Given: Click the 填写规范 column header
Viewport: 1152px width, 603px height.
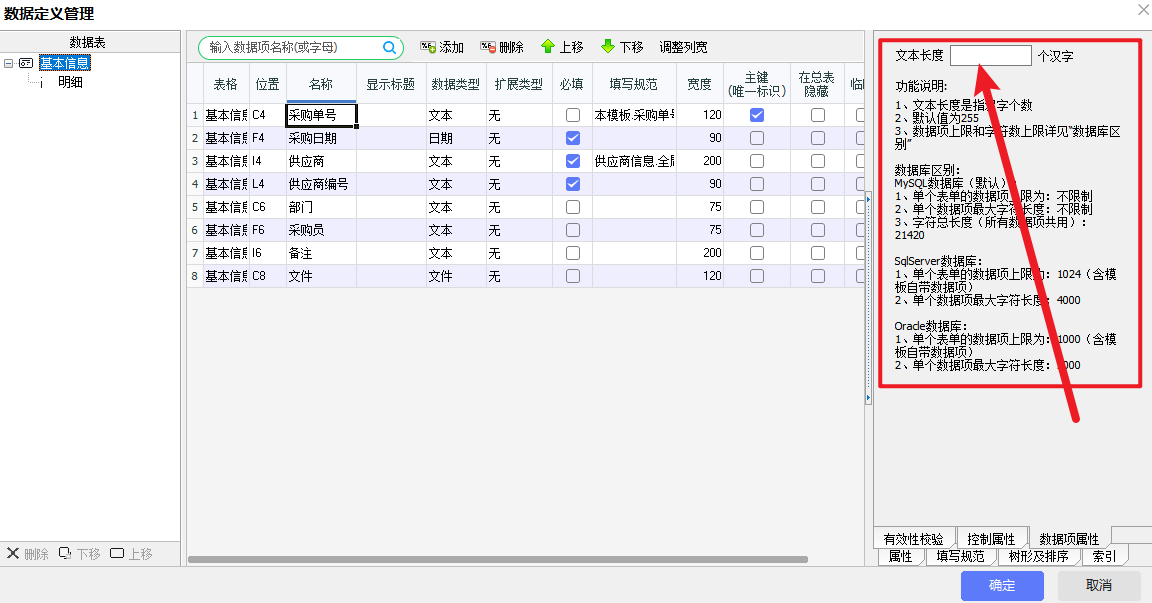Looking at the screenshot, I should pyautogui.click(x=633, y=84).
